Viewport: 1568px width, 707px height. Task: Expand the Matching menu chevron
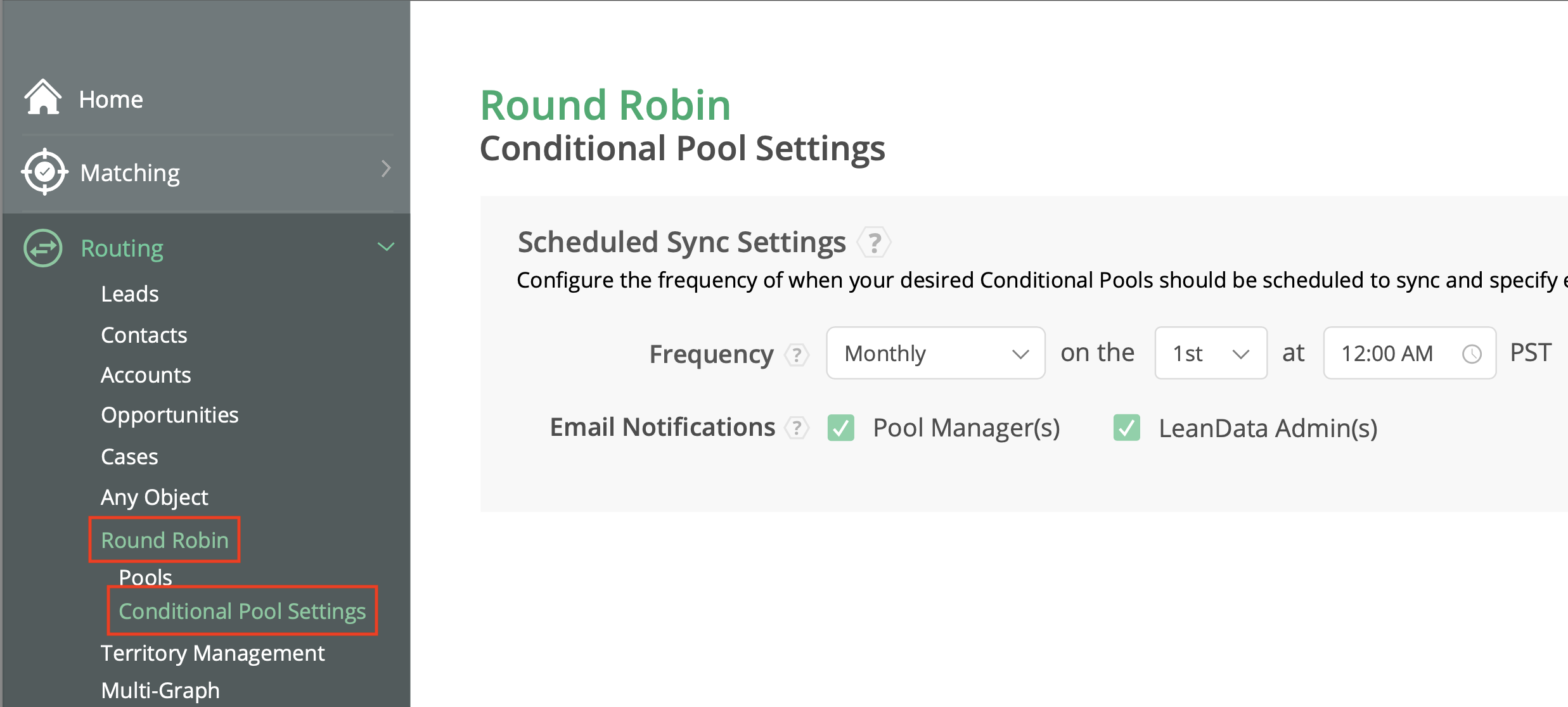pyautogui.click(x=386, y=169)
